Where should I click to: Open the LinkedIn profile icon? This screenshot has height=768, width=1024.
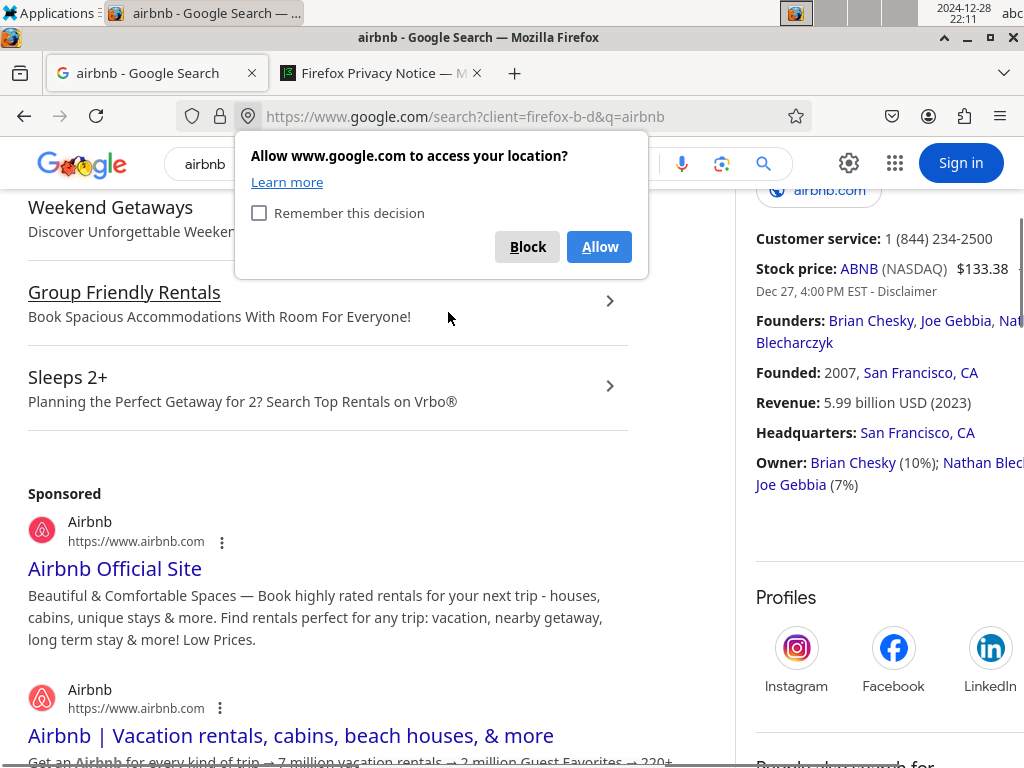pyautogui.click(x=990, y=648)
